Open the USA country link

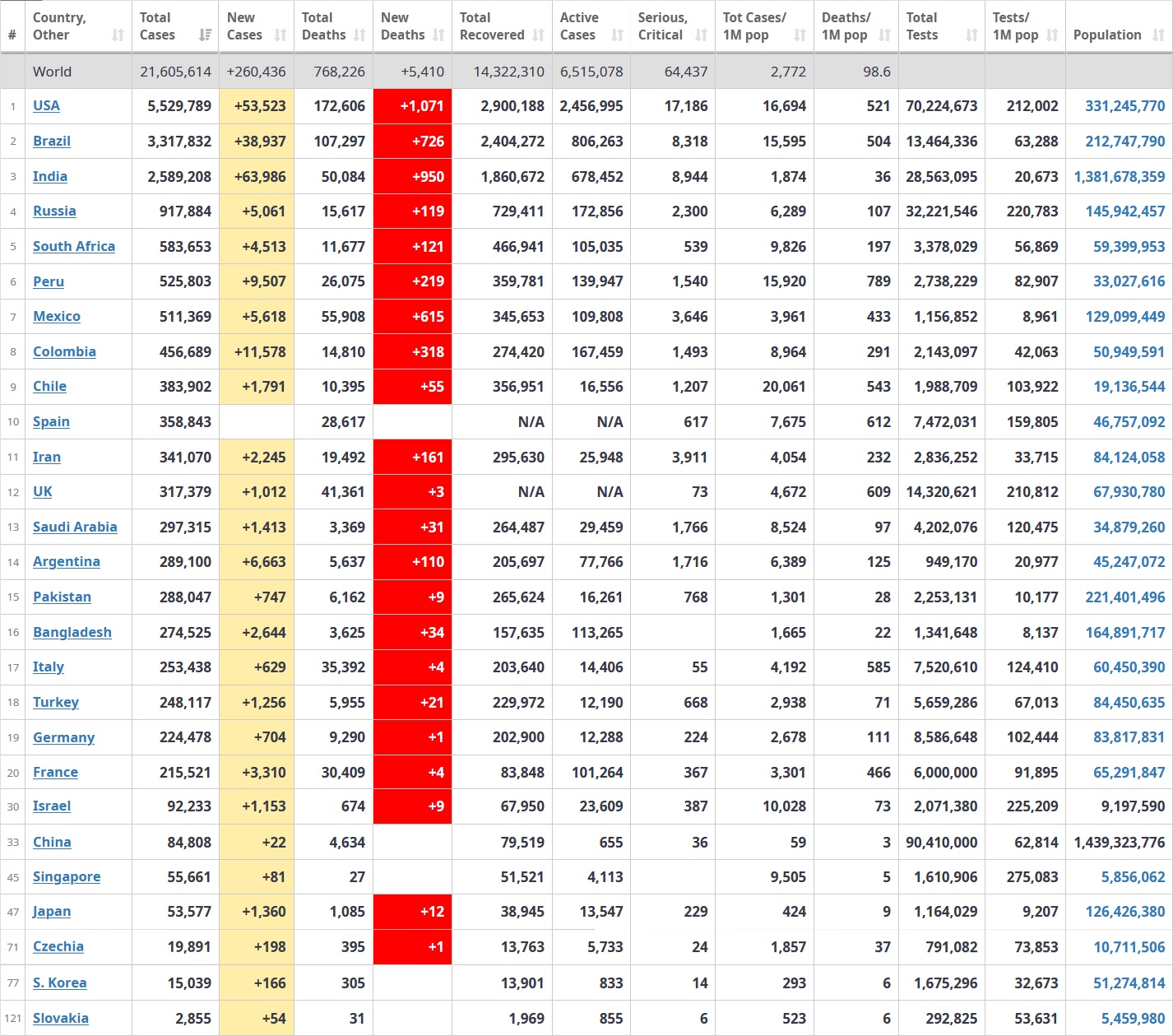pyautogui.click(x=46, y=106)
